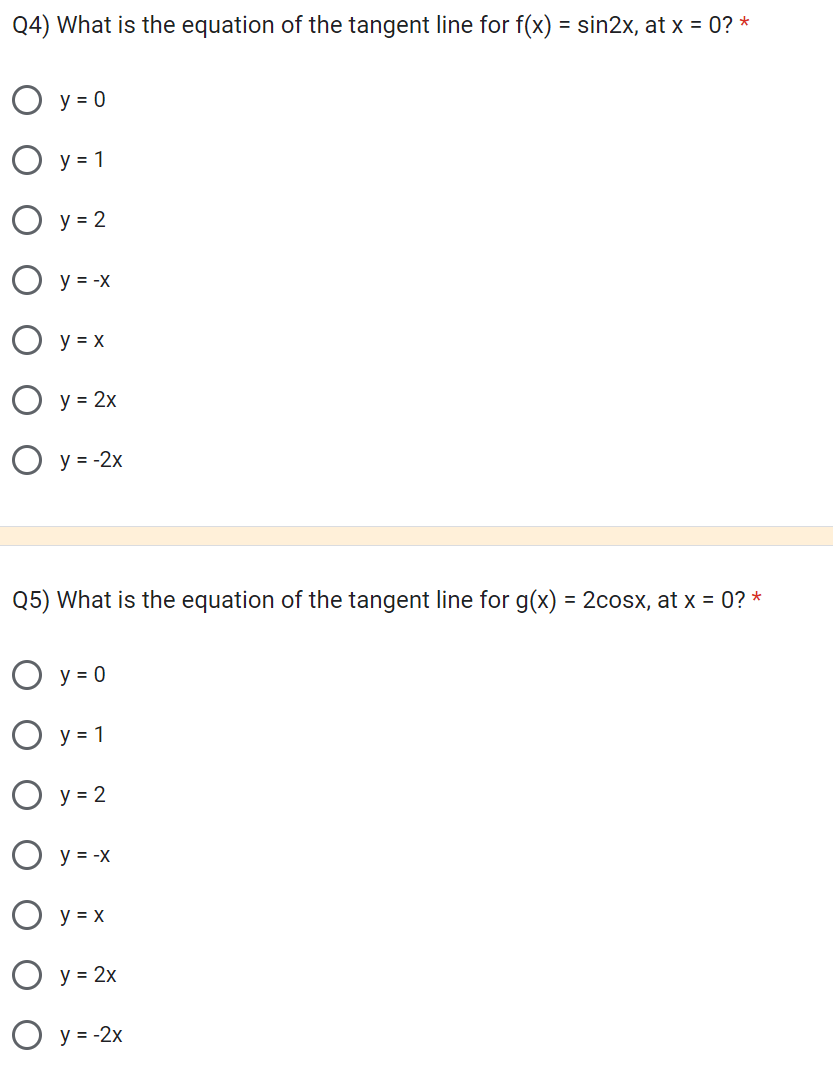Select the y = 2 option for Q4
The image size is (833, 1070).
pos(27,220)
